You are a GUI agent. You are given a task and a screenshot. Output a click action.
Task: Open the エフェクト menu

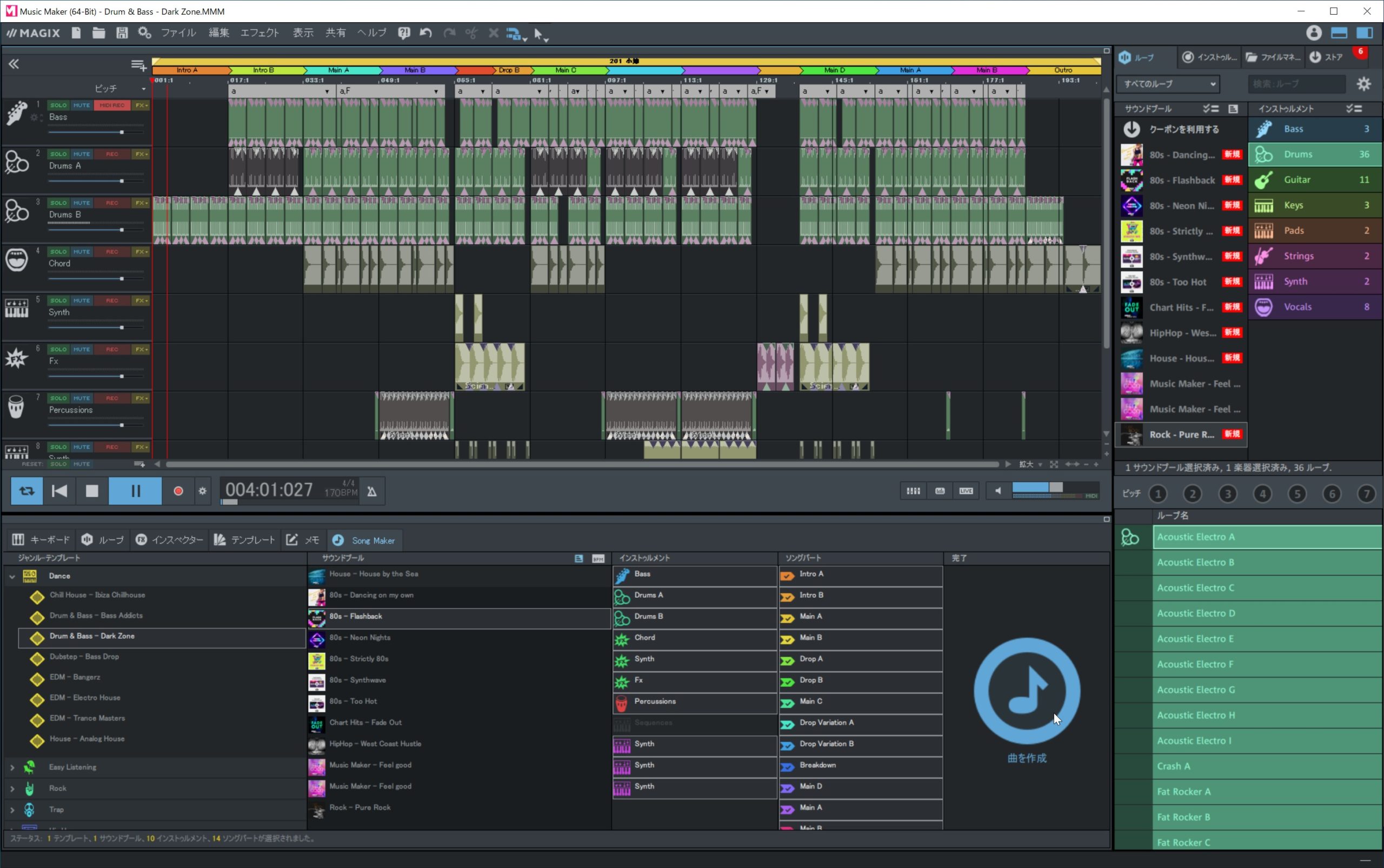(x=259, y=33)
